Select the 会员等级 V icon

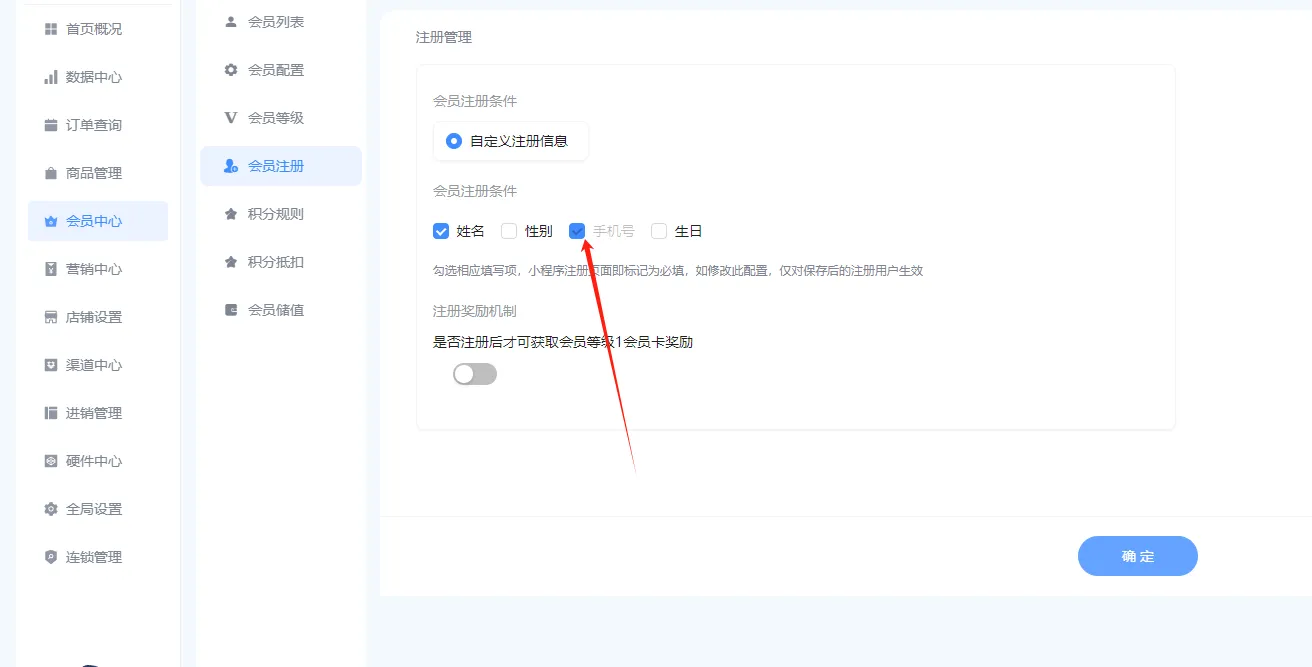(x=230, y=117)
